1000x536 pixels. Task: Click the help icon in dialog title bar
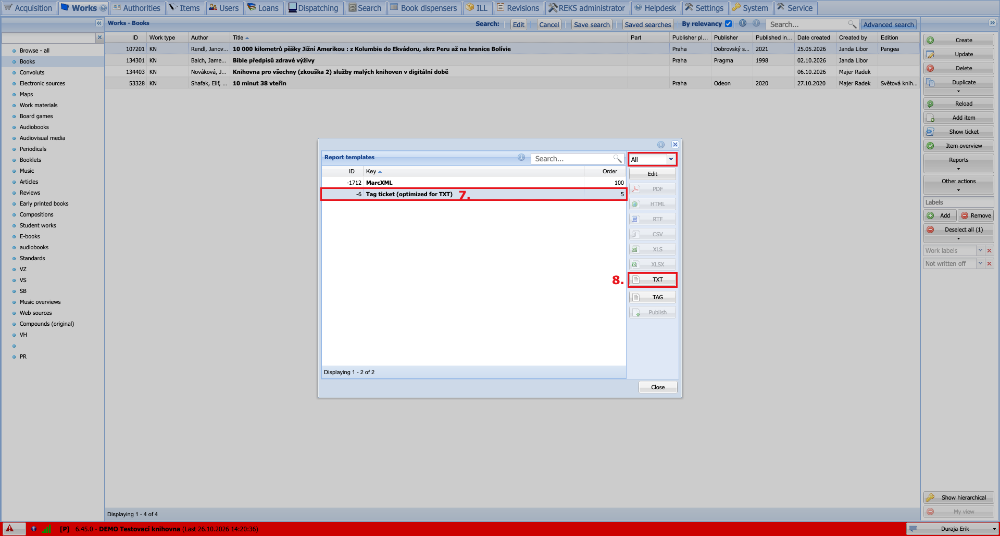[661, 144]
